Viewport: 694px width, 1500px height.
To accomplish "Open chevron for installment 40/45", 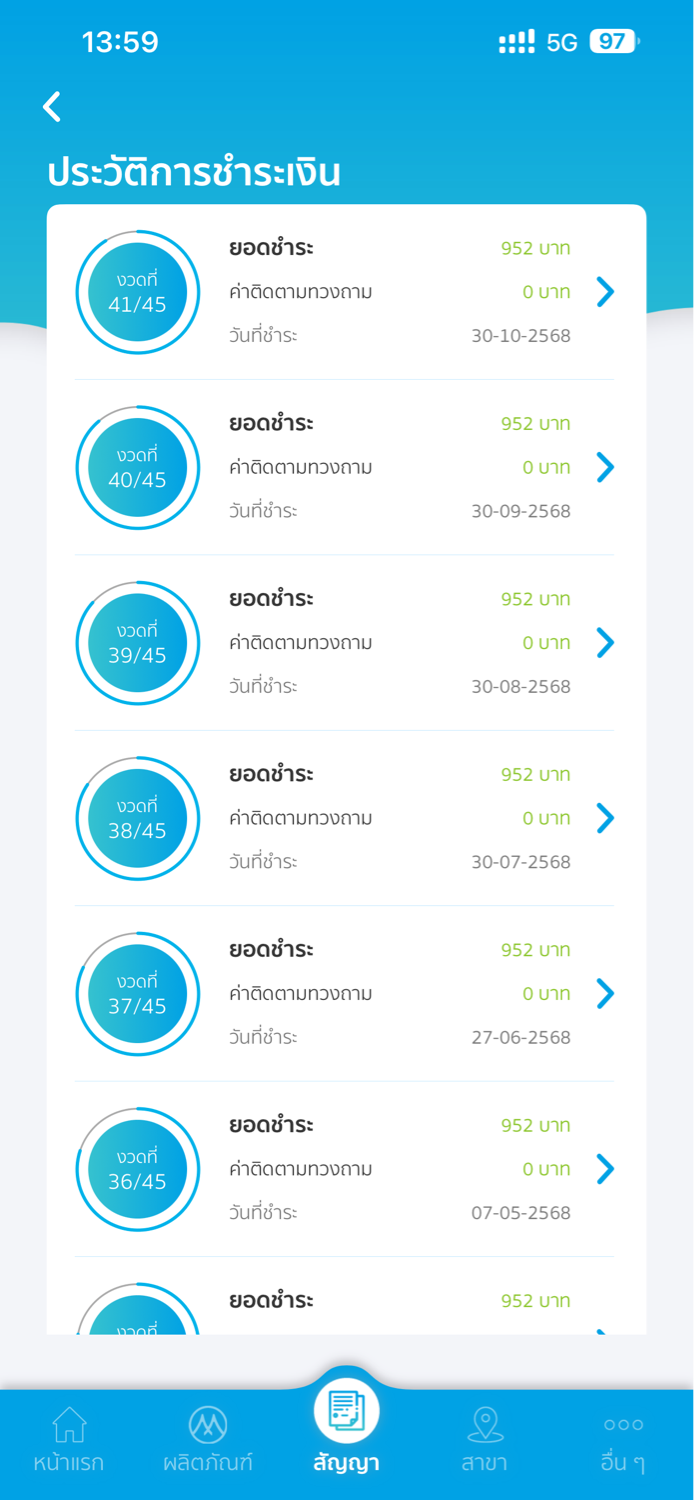I will [x=605, y=467].
